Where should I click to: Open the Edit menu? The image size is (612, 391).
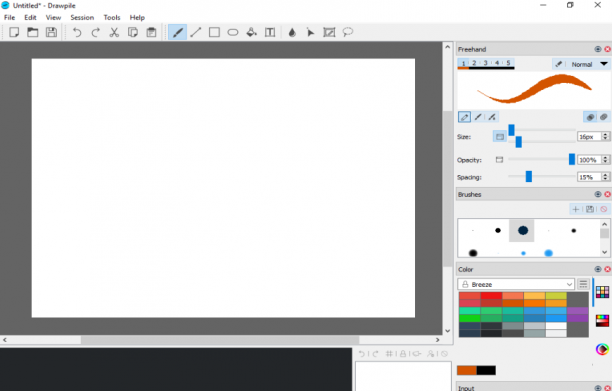(30, 18)
